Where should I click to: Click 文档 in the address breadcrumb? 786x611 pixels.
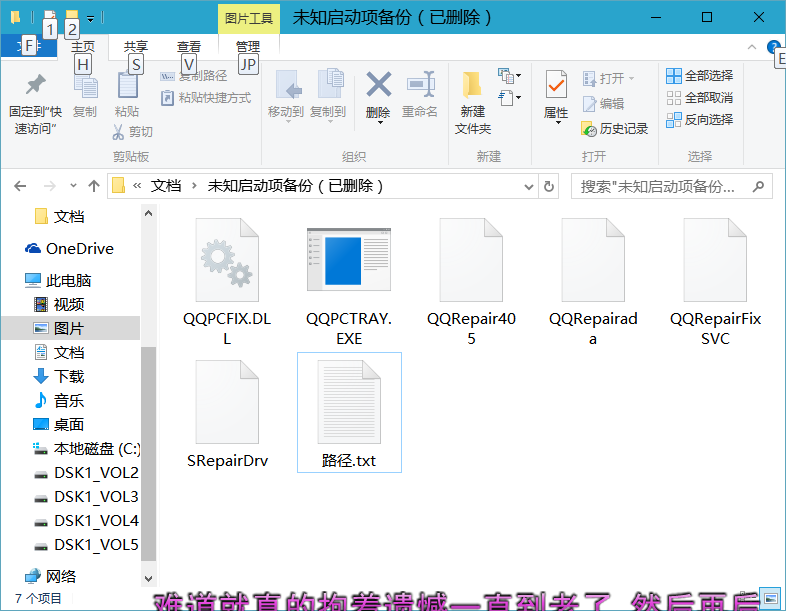point(166,186)
